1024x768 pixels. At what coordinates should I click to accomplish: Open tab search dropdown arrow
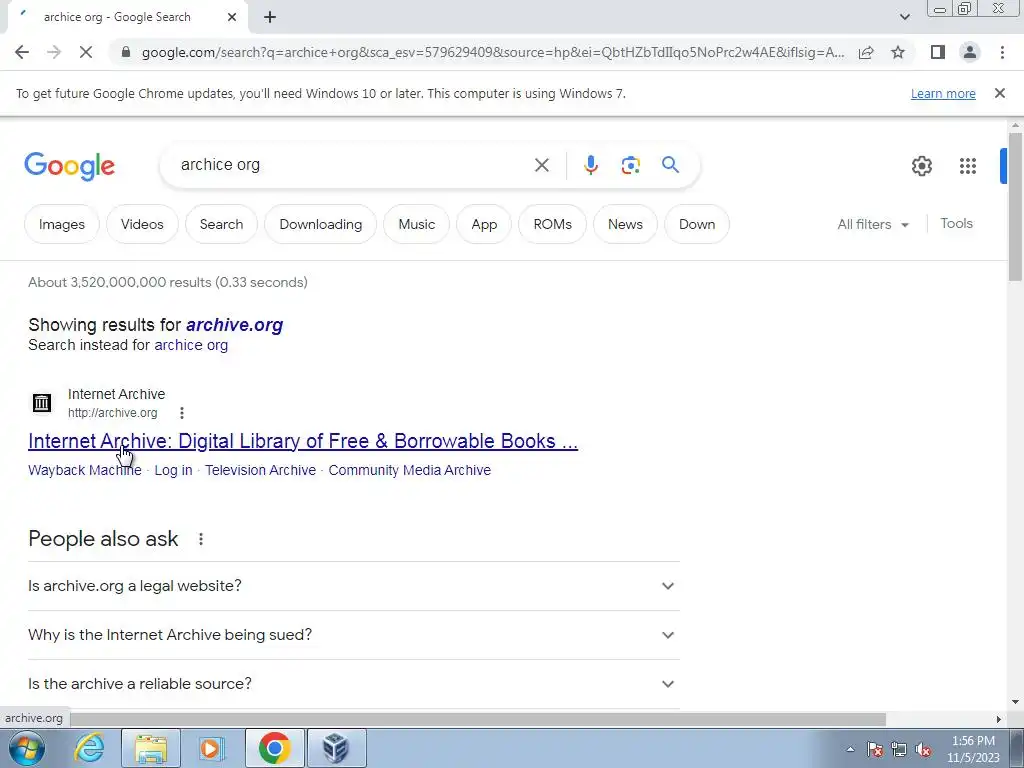click(x=904, y=17)
